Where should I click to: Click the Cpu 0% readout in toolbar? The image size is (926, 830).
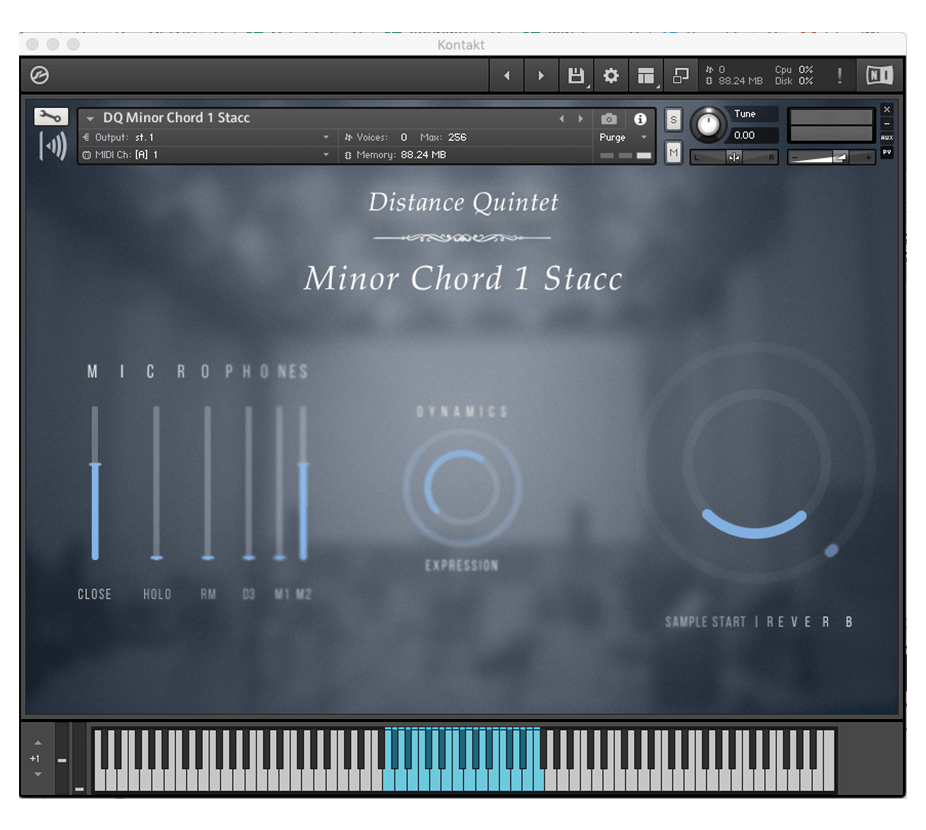click(794, 70)
